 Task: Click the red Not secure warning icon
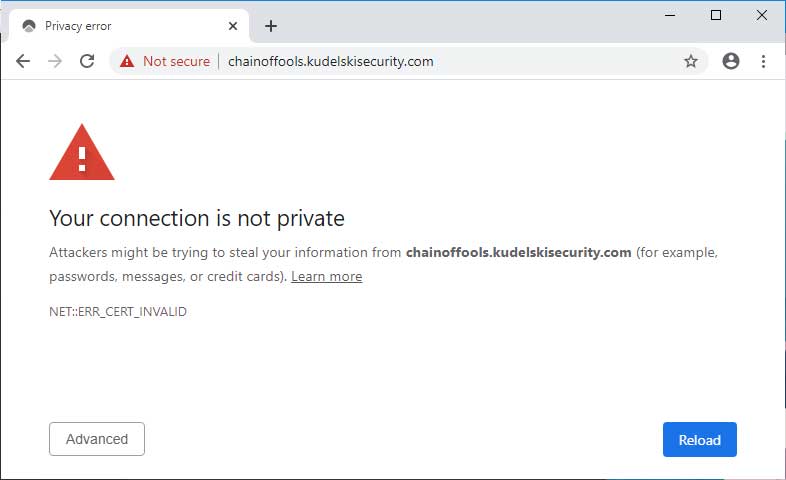[127, 61]
